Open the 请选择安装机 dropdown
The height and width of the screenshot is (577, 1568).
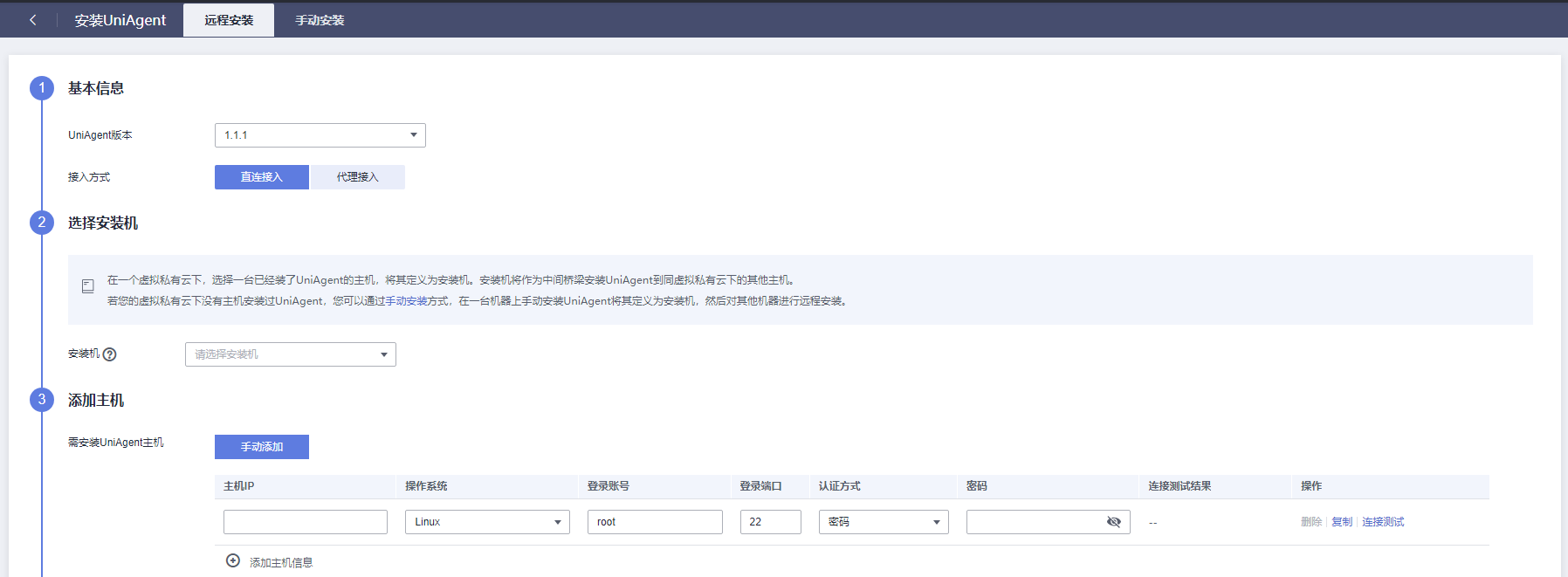click(x=291, y=354)
